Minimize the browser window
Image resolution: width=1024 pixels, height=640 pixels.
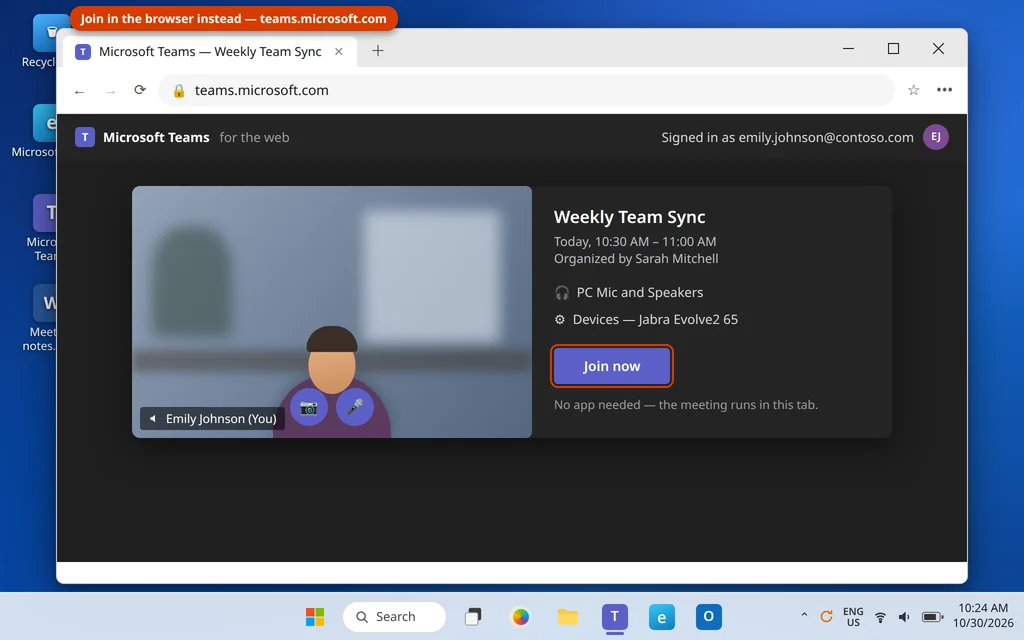848,48
